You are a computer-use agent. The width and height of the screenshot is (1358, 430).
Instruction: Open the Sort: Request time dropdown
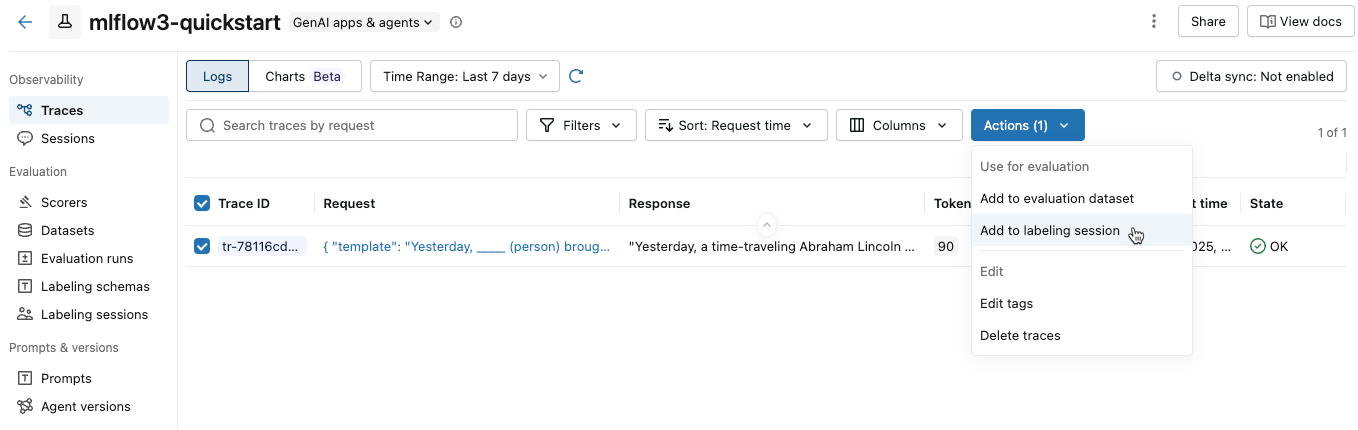click(x=735, y=125)
